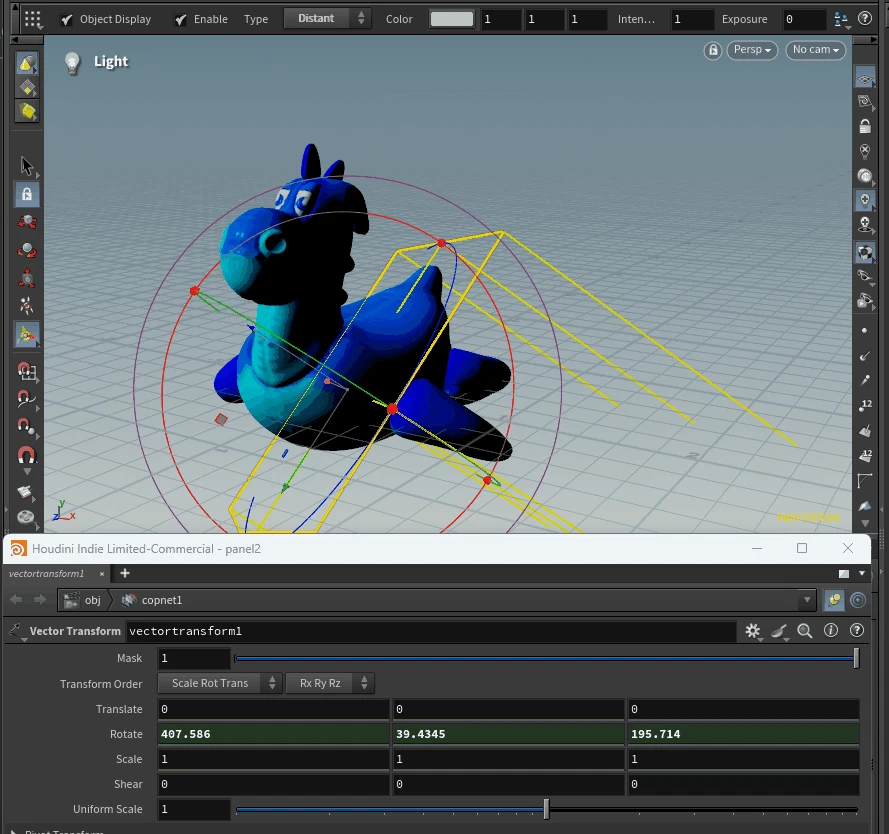Open the Render Region tool icon
889x834 pixels.
coord(26,492)
